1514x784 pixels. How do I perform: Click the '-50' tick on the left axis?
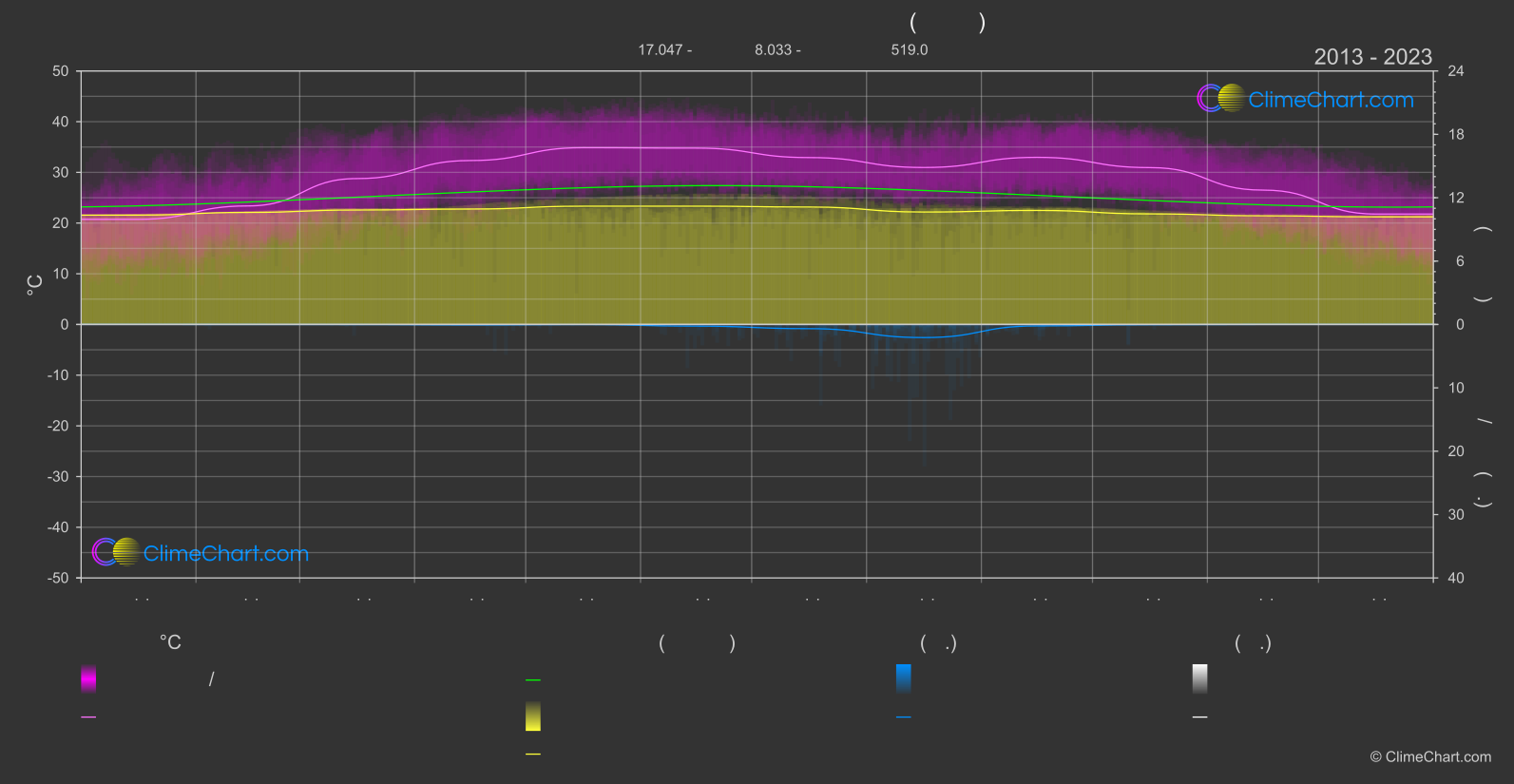pyautogui.click(x=59, y=578)
